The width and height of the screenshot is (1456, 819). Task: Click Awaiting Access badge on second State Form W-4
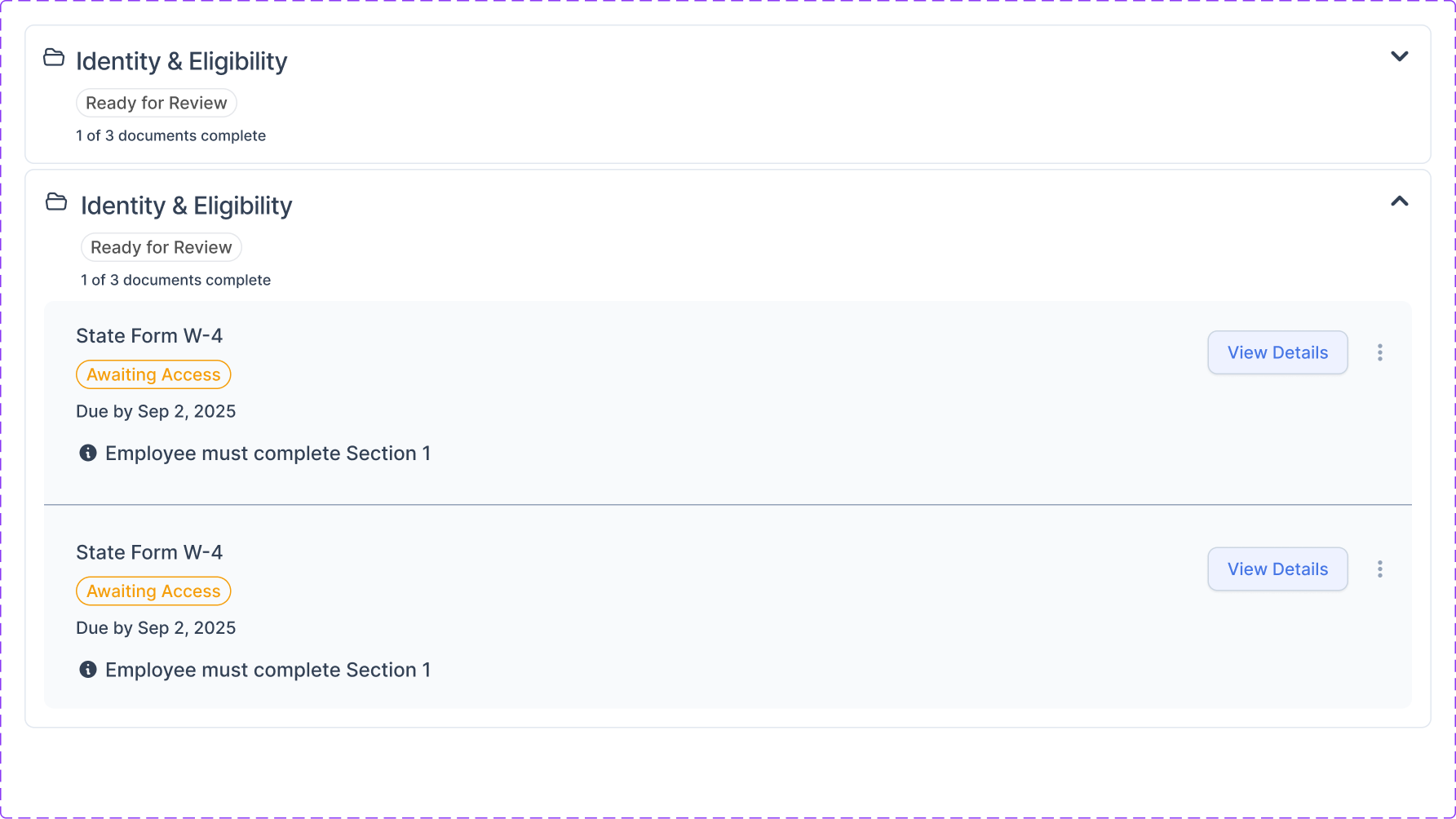[153, 591]
